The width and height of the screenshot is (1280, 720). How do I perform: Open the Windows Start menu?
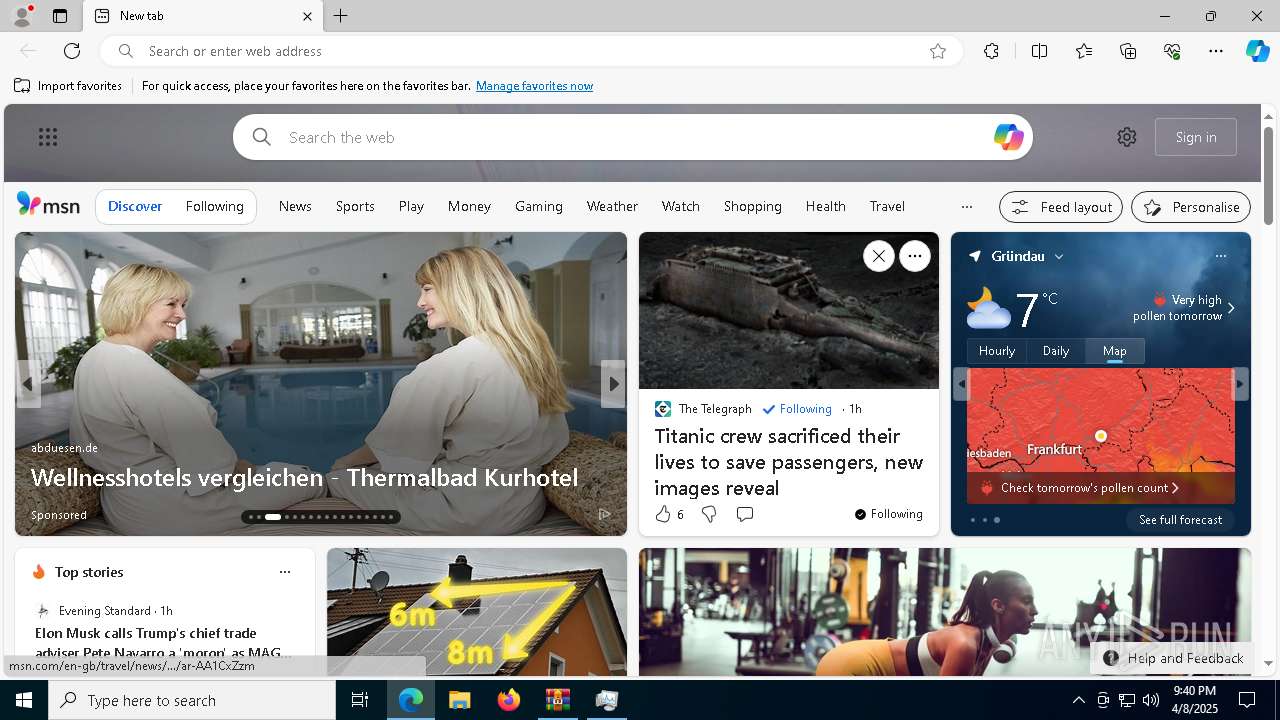(24, 700)
